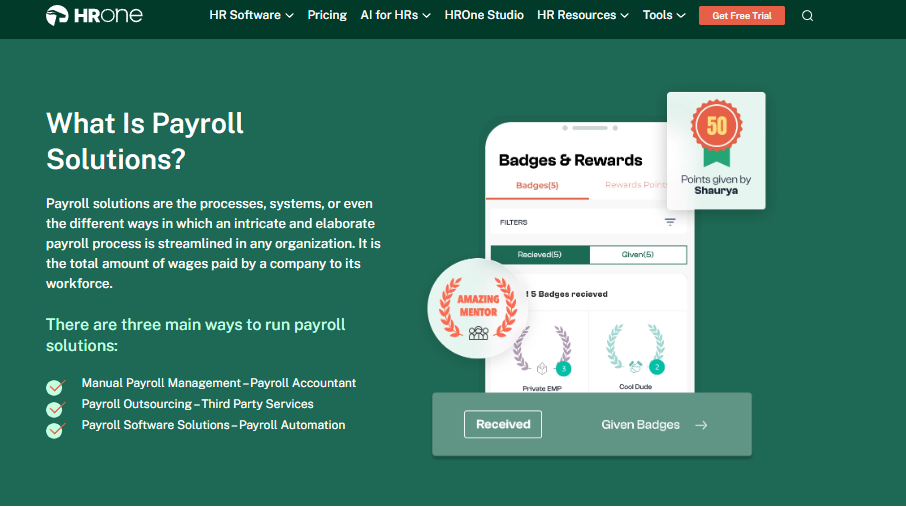Viewport: 906px width, 507px height.
Task: Click the filter lines icon in Filters bar
Action: (x=670, y=222)
